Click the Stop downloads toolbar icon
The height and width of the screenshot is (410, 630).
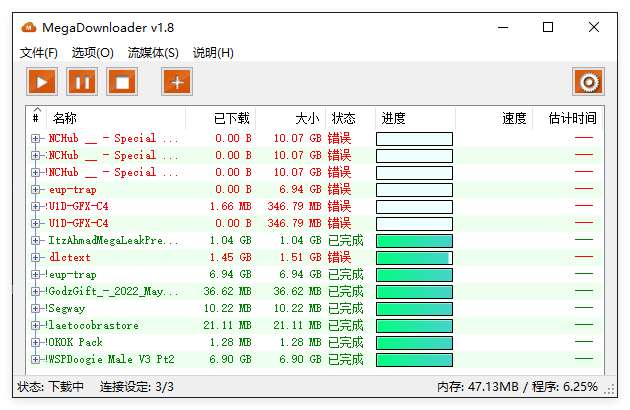[122, 82]
